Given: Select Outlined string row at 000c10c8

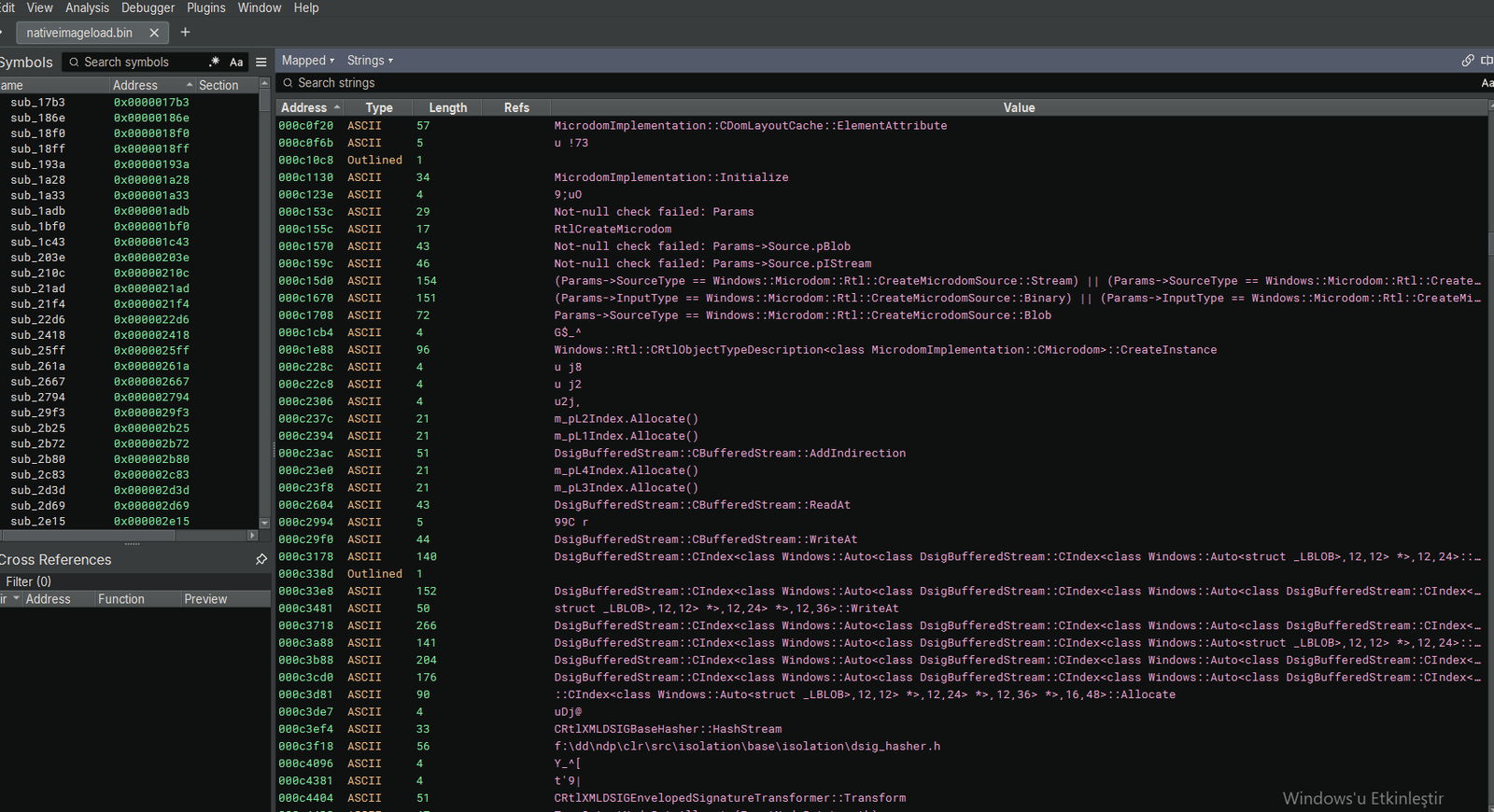Looking at the screenshot, I should [881, 161].
